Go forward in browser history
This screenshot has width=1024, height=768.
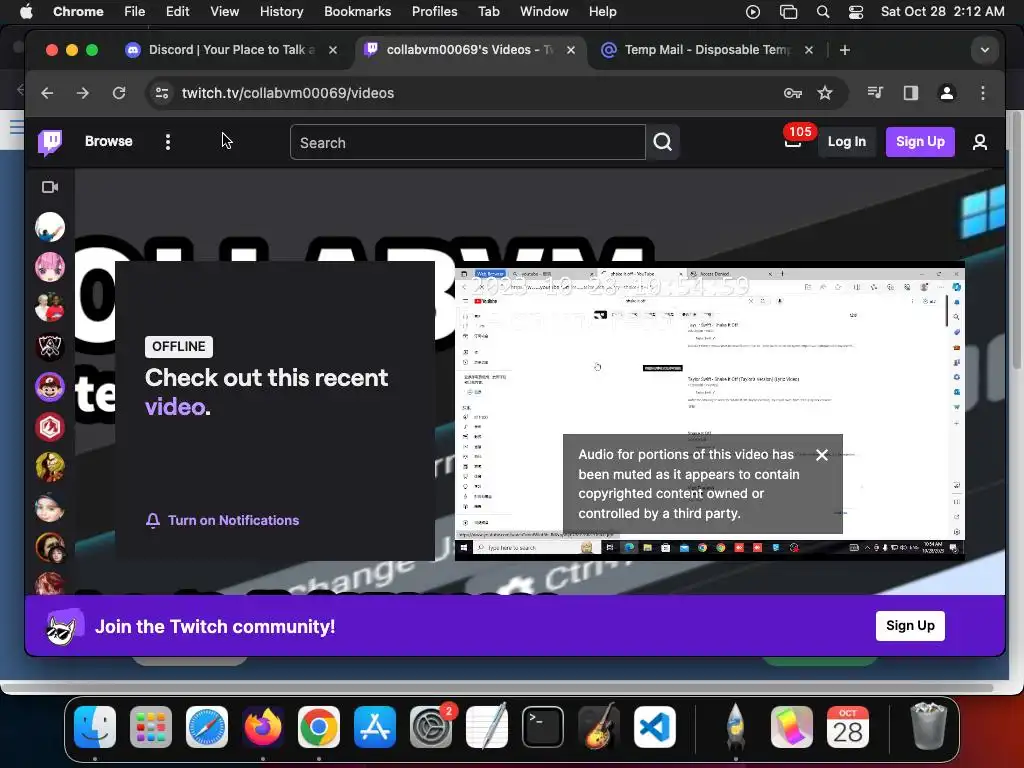[83, 93]
